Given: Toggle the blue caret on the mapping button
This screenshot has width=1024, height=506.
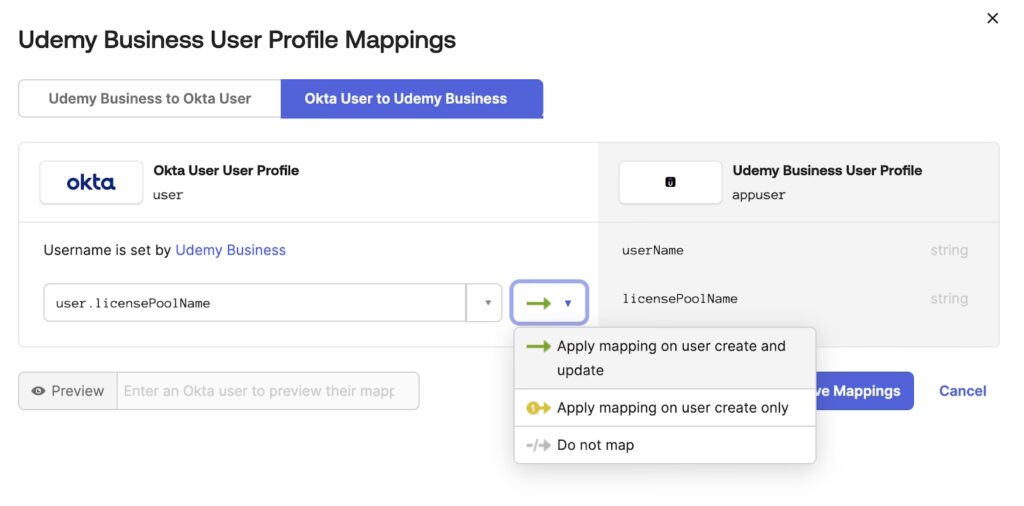Looking at the screenshot, I should [x=568, y=303].
